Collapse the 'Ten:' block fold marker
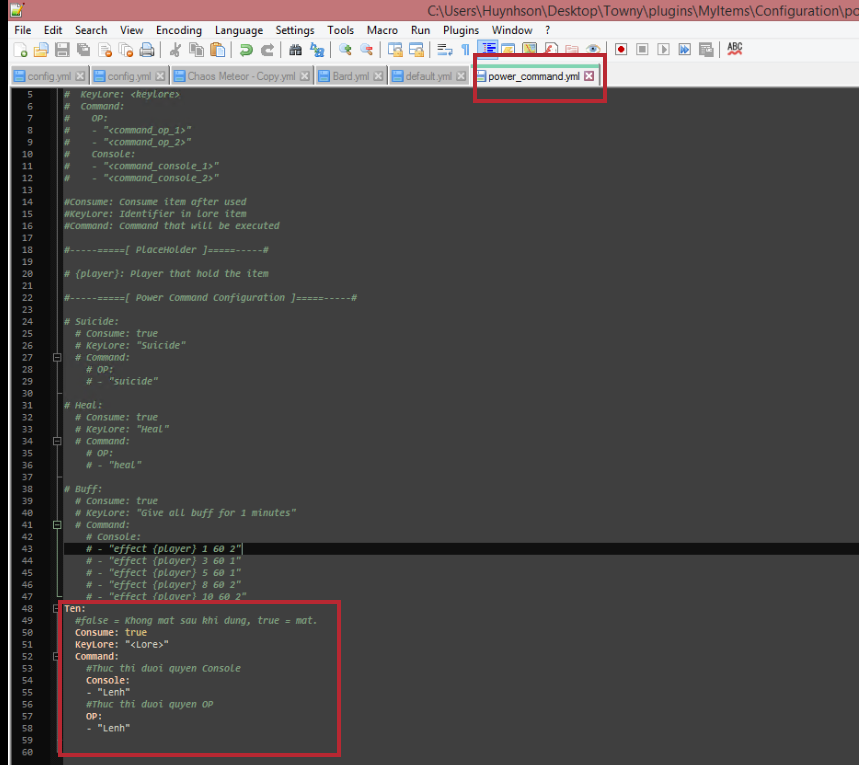This screenshot has width=859, height=765. coord(56,608)
